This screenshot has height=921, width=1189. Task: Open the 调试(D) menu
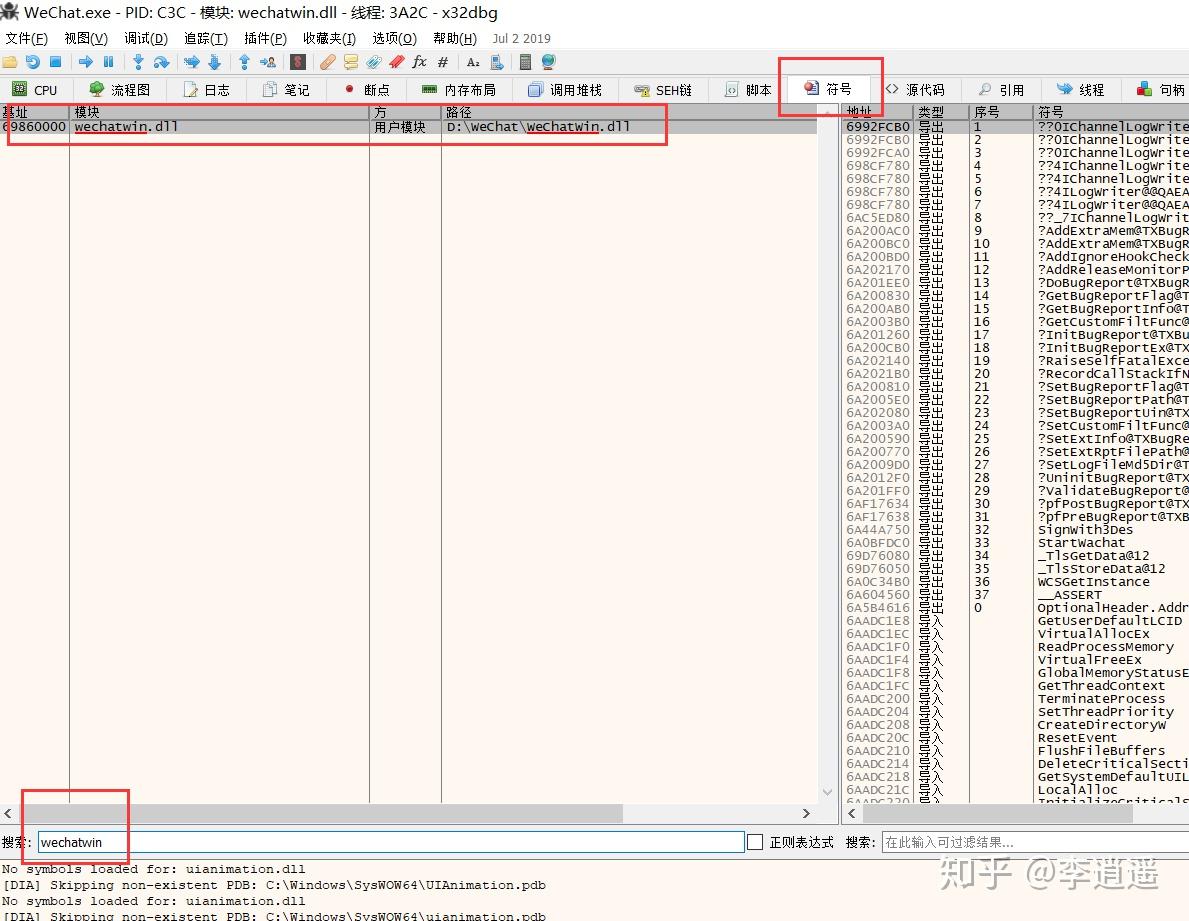(146, 39)
